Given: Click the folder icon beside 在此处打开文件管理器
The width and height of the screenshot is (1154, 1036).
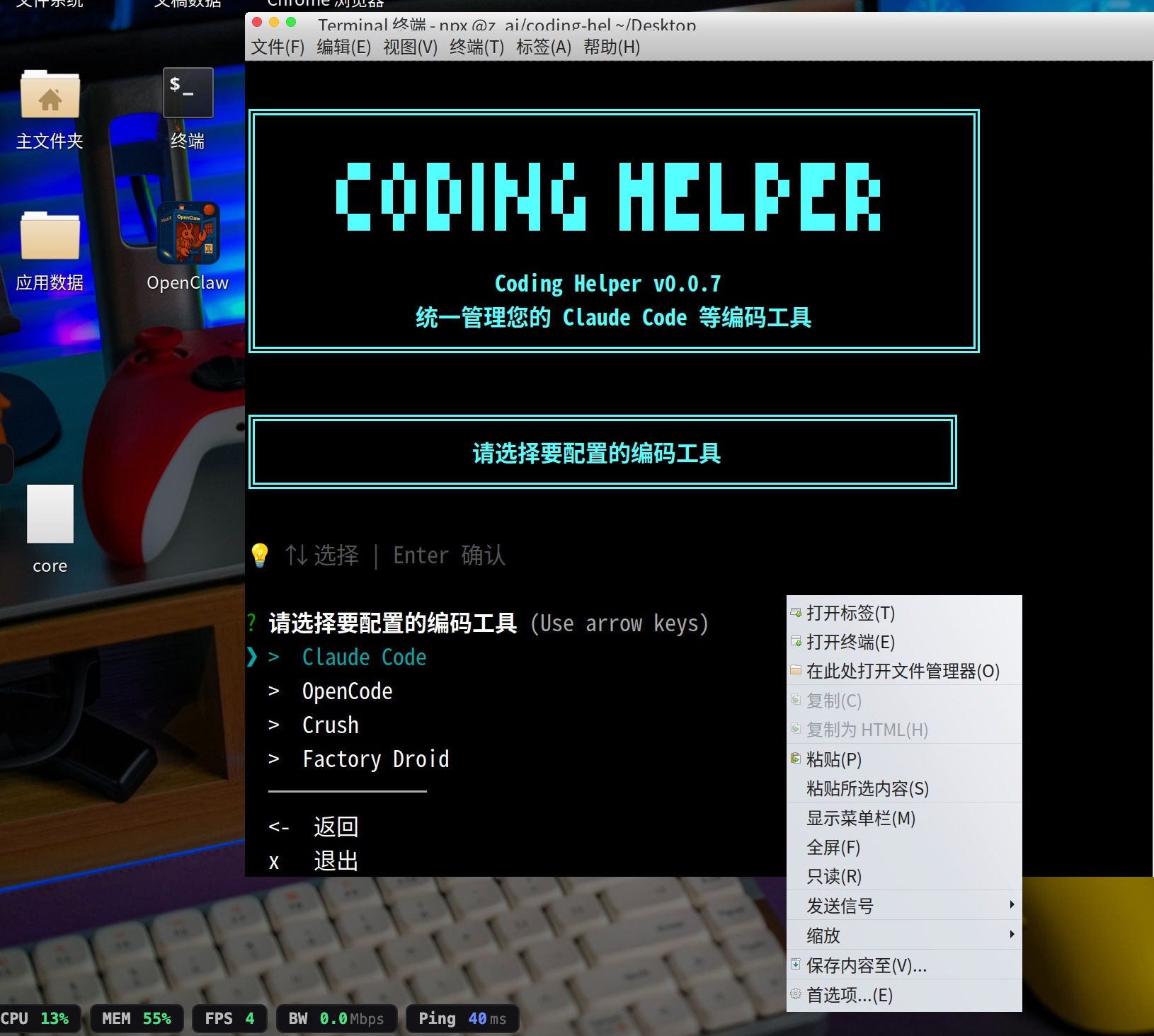Looking at the screenshot, I should (796, 670).
